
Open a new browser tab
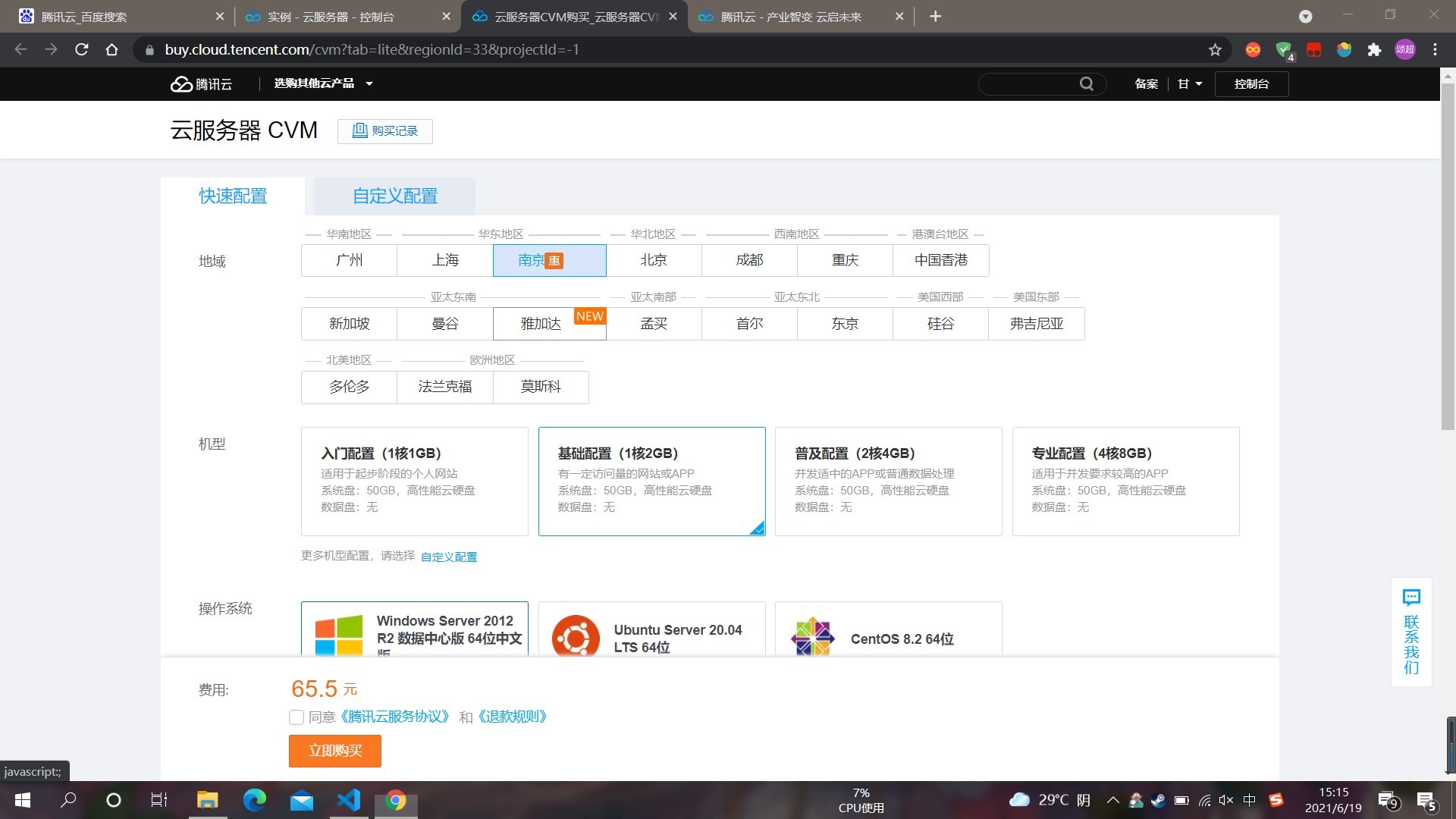click(935, 17)
